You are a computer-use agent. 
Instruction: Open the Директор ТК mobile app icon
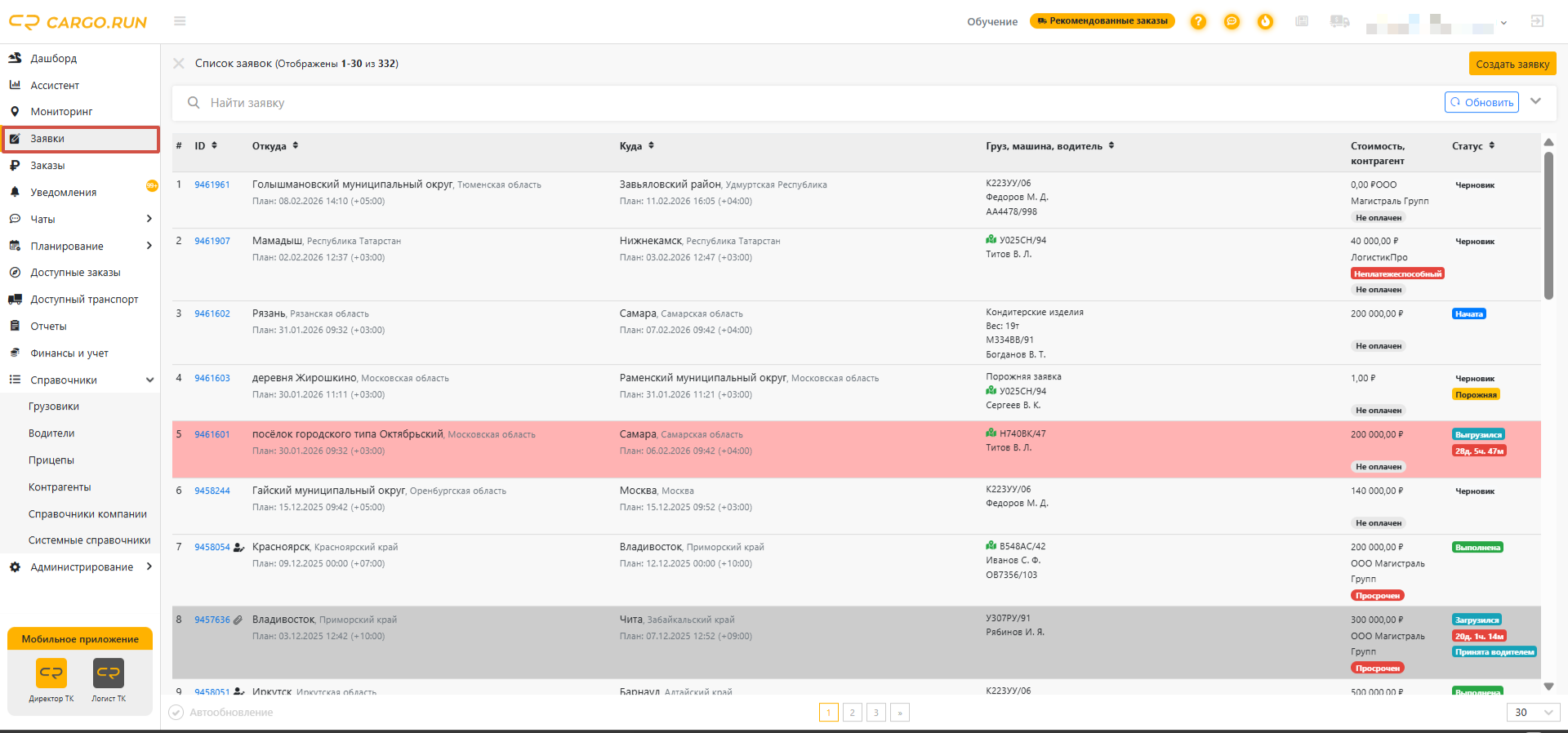pos(51,673)
